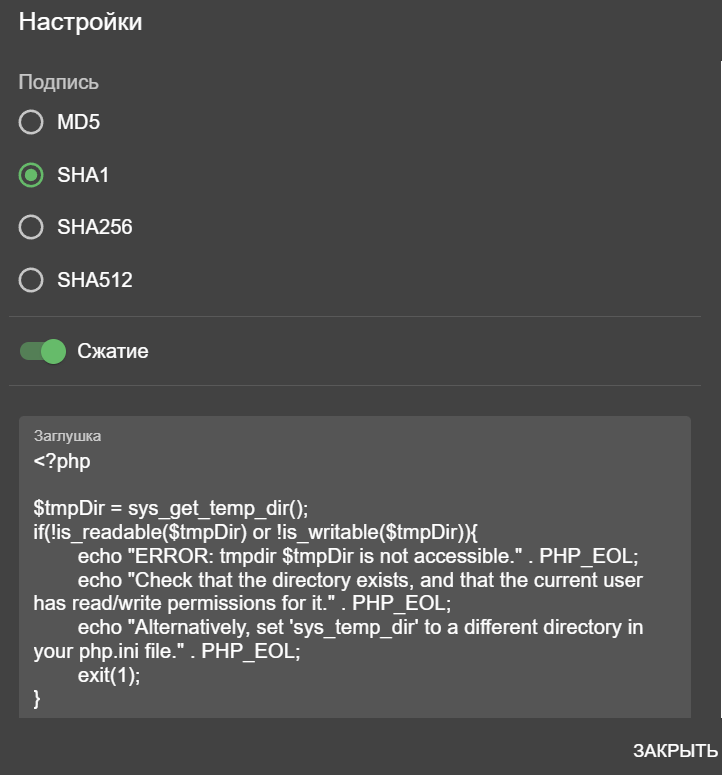Click the SHA512 text label
722x775 pixels.
(x=94, y=280)
